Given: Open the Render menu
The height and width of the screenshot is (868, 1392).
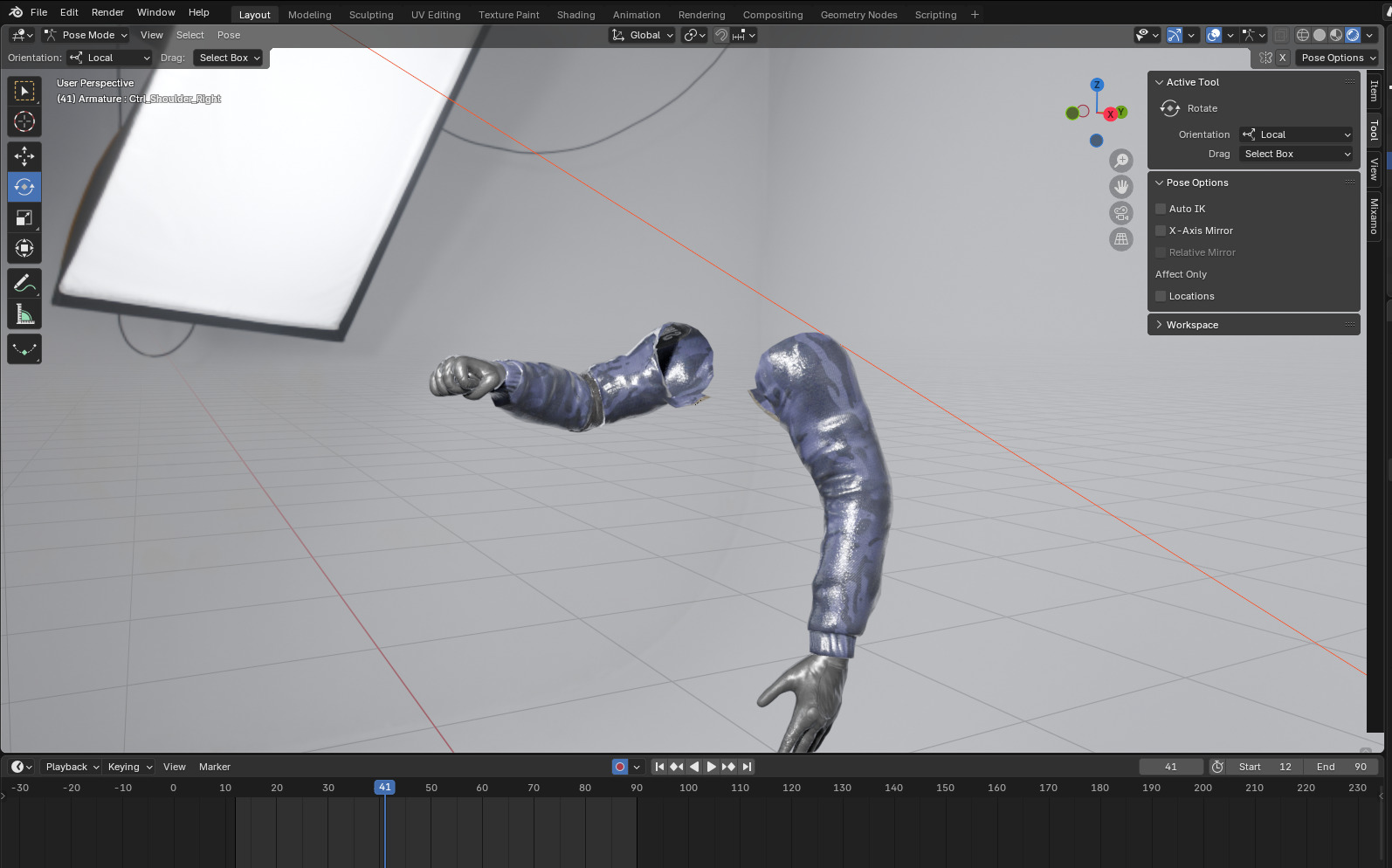Looking at the screenshot, I should point(107,12).
